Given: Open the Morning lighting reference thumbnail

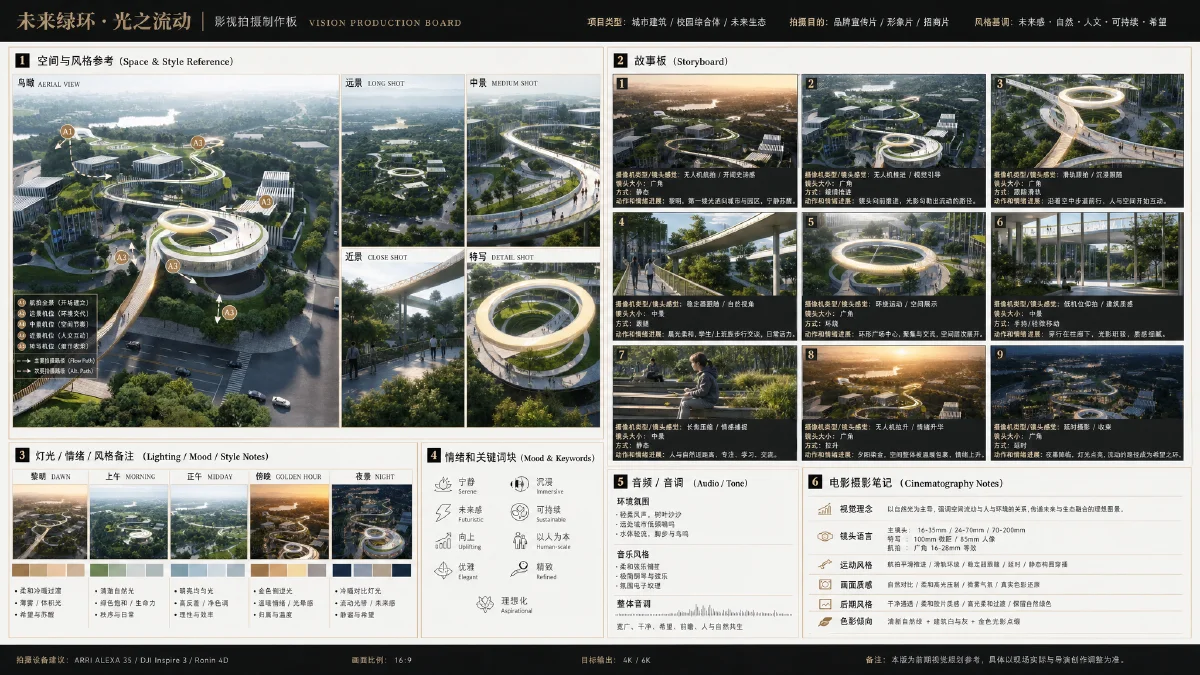Looking at the screenshot, I should pos(128,522).
